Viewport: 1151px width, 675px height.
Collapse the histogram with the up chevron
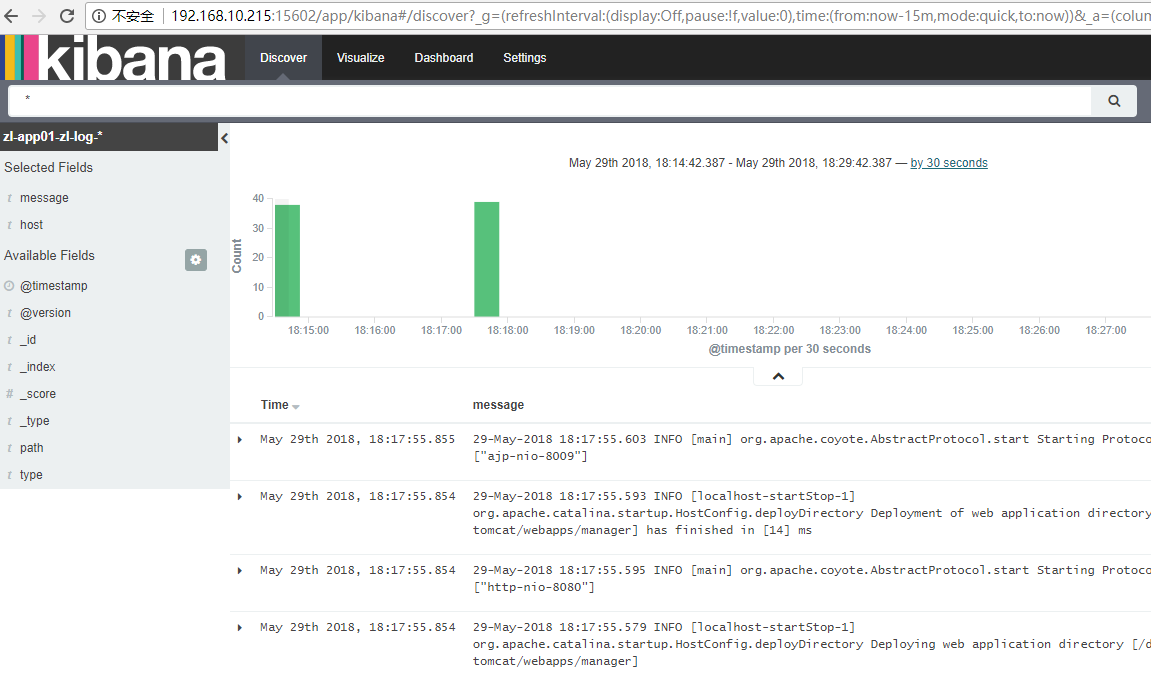pyautogui.click(x=778, y=376)
